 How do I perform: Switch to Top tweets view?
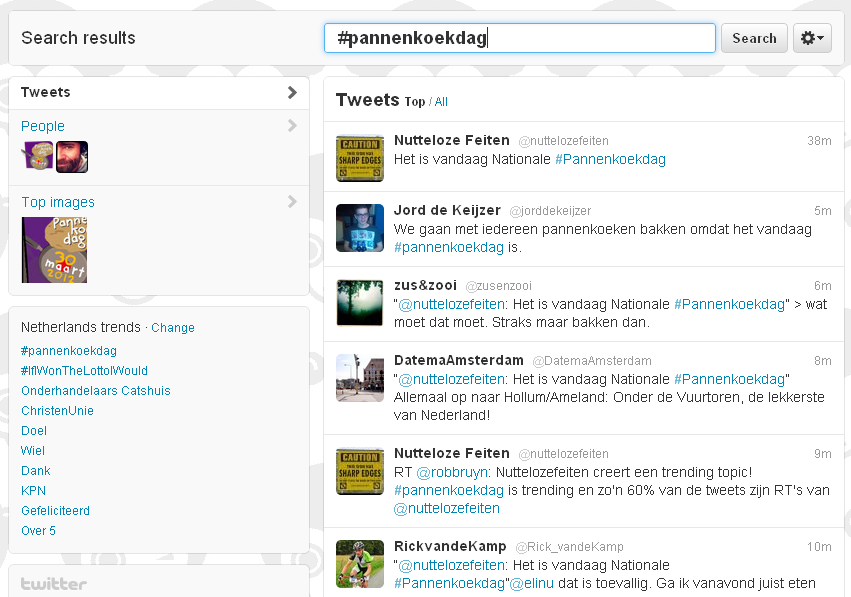pos(415,102)
